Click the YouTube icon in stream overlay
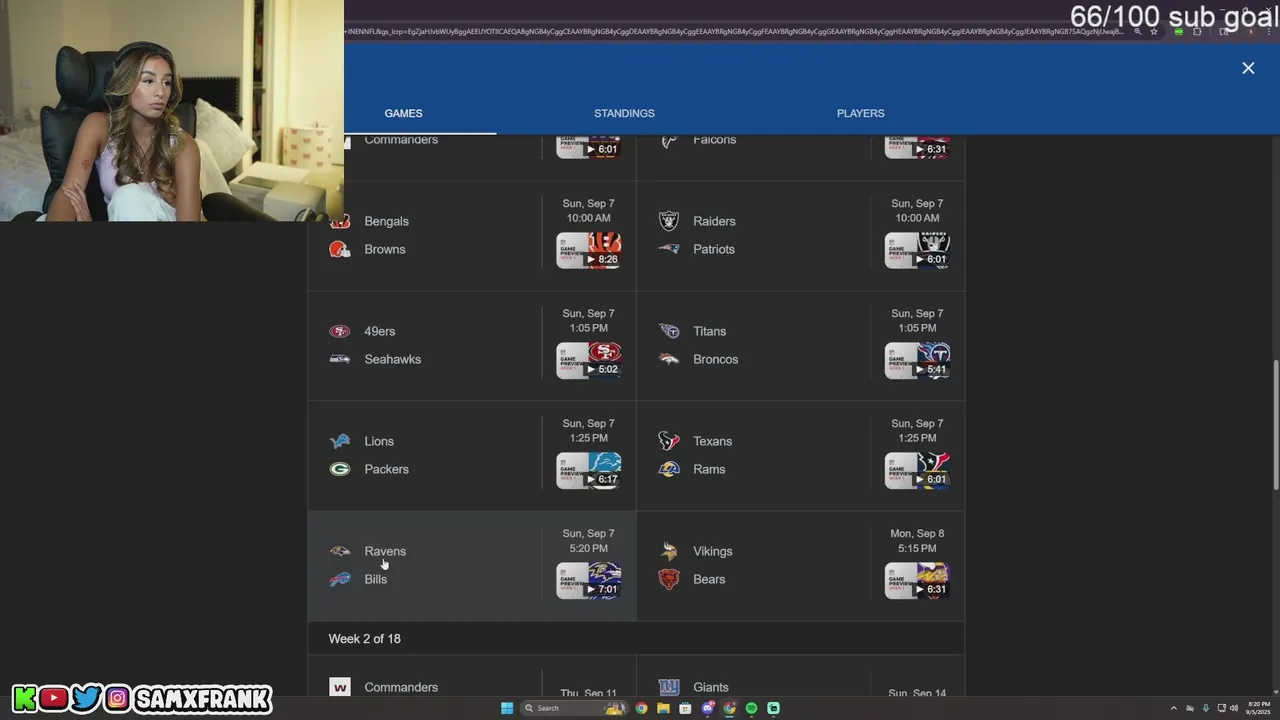The height and width of the screenshot is (720, 1280). point(54,698)
